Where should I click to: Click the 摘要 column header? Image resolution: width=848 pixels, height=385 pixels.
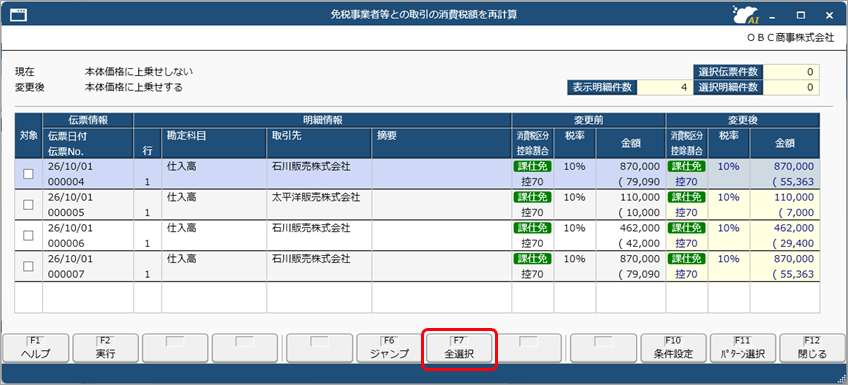441,143
